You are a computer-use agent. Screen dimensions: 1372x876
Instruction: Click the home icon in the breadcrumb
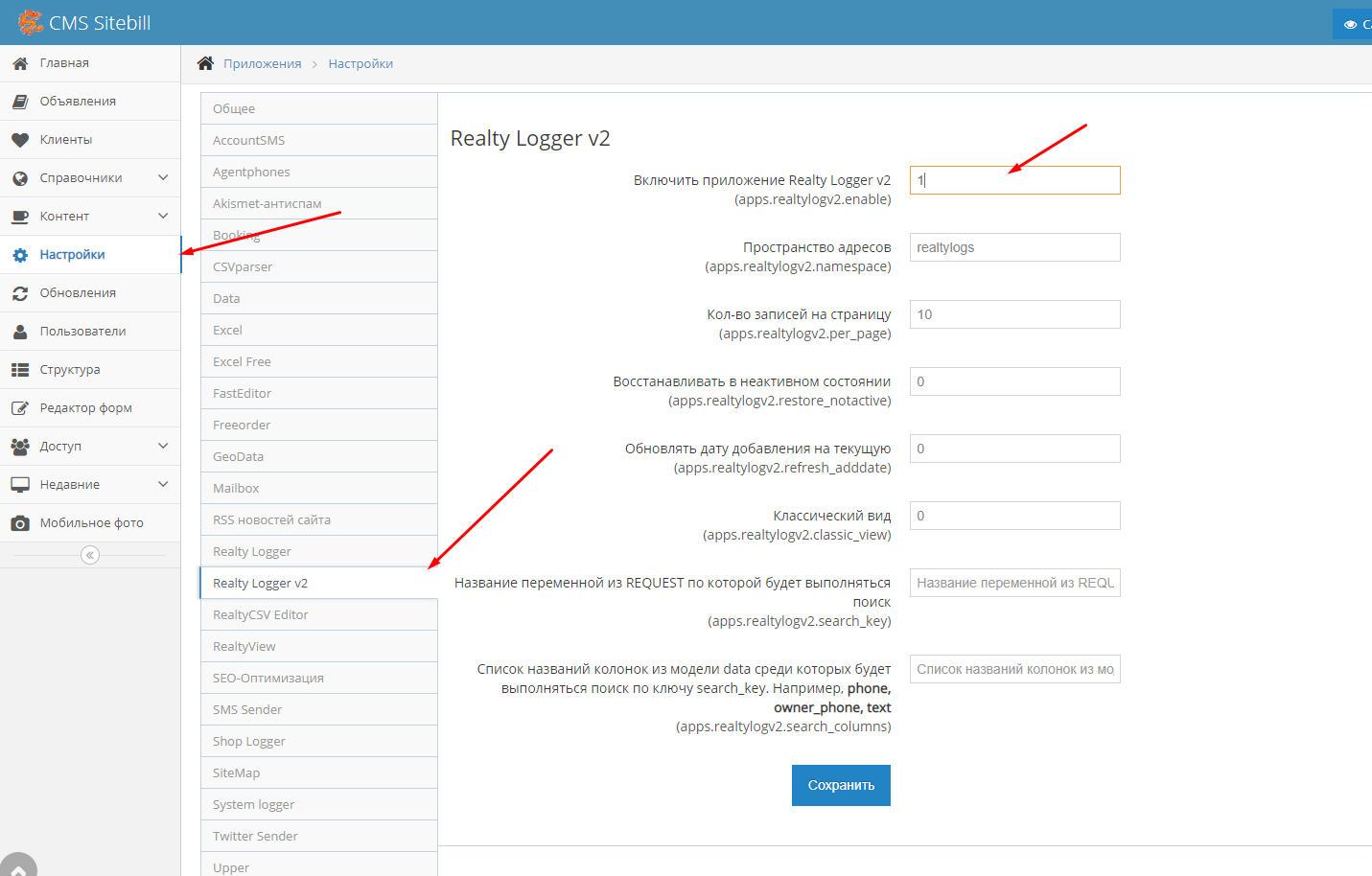click(205, 63)
